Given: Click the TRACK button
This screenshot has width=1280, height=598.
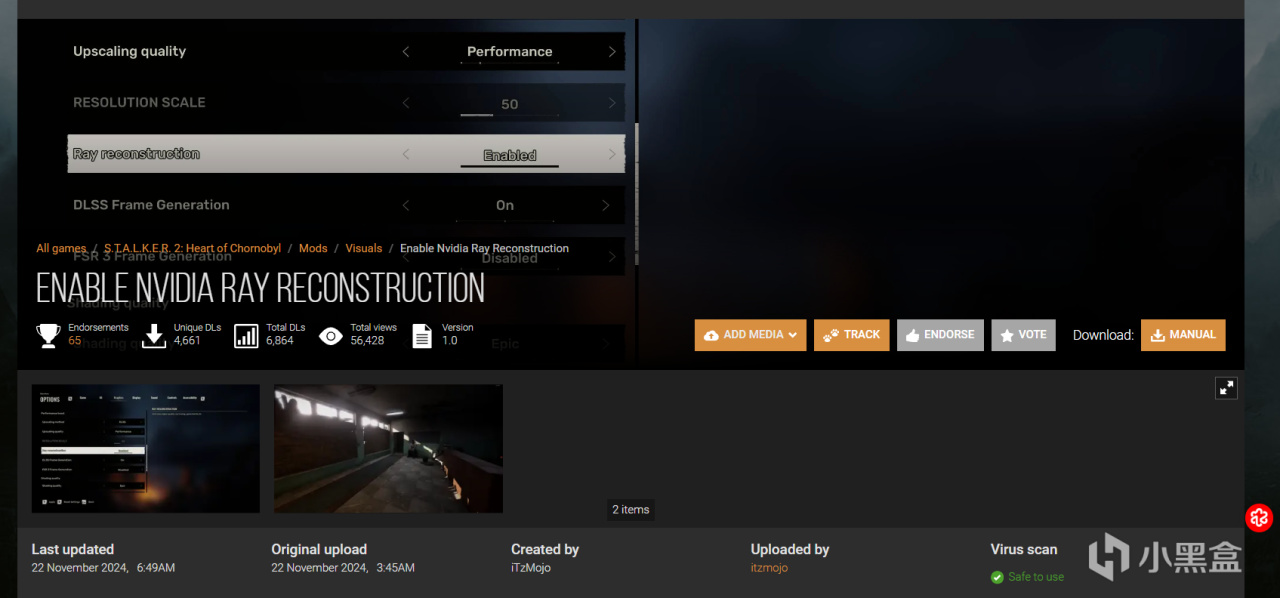Looking at the screenshot, I should click(851, 335).
